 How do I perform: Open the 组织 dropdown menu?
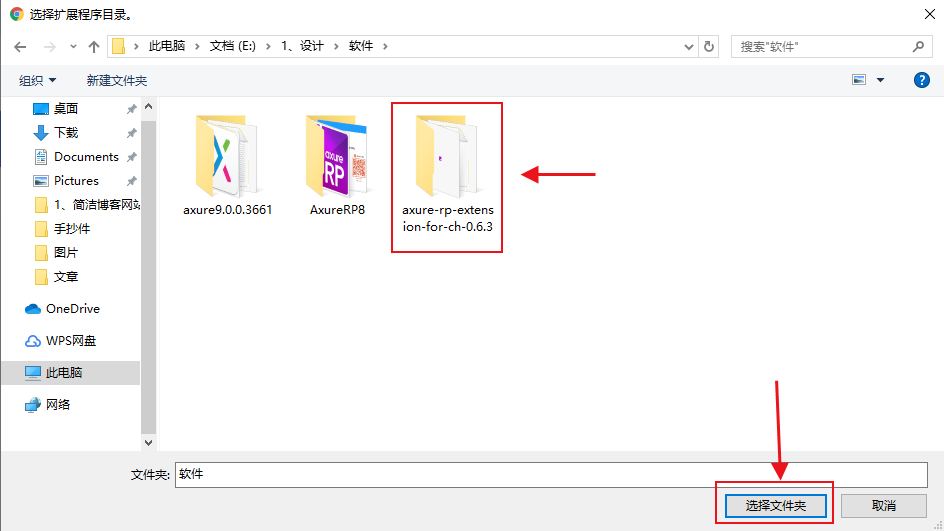(38, 80)
